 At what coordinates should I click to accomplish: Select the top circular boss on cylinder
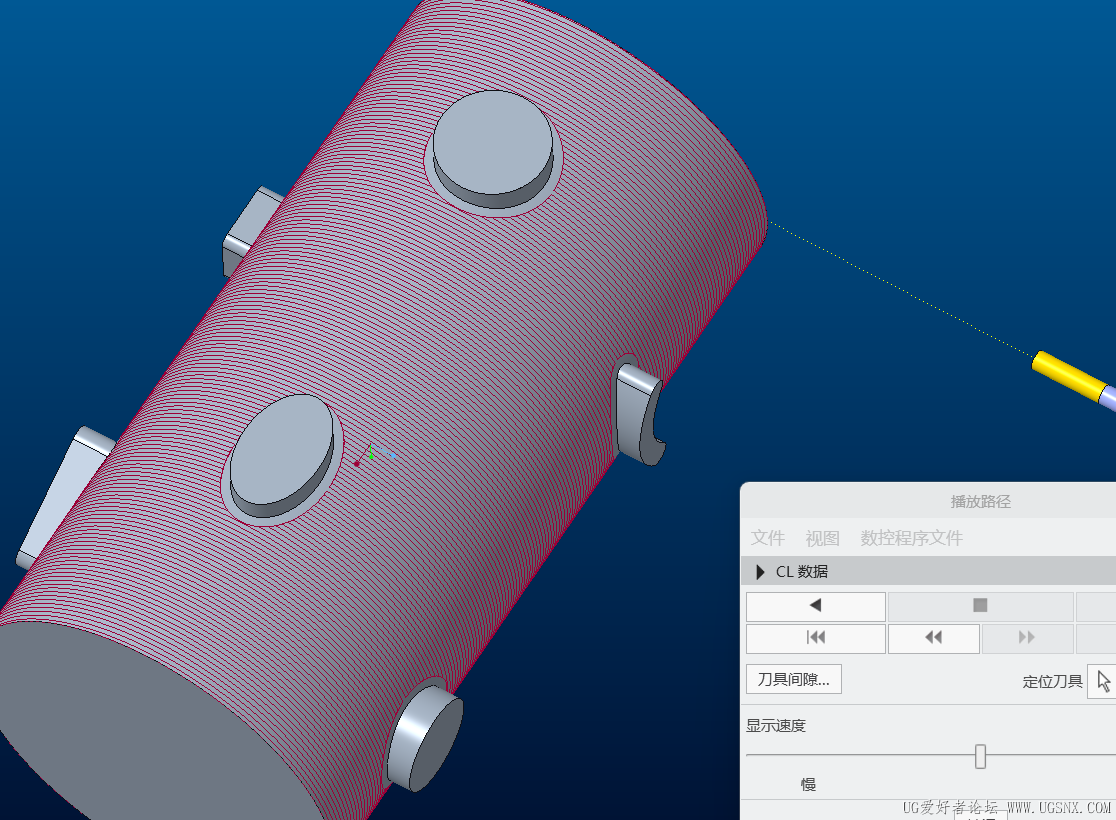point(493,149)
